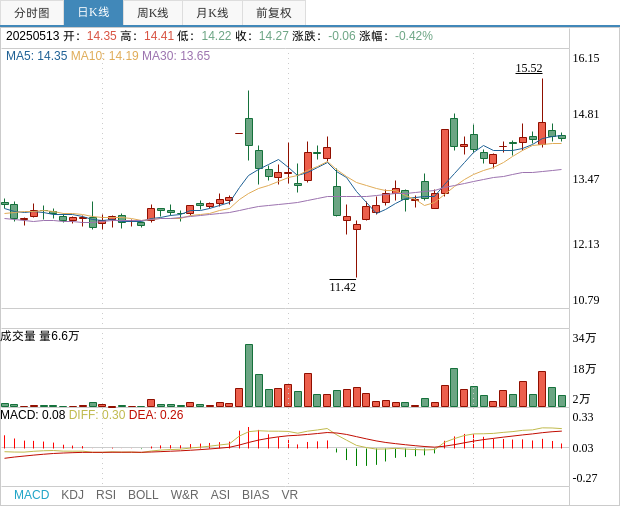Click the 10.79 price axis label
Image resolution: width=620 pixels, height=506 pixels.
[x=586, y=300]
